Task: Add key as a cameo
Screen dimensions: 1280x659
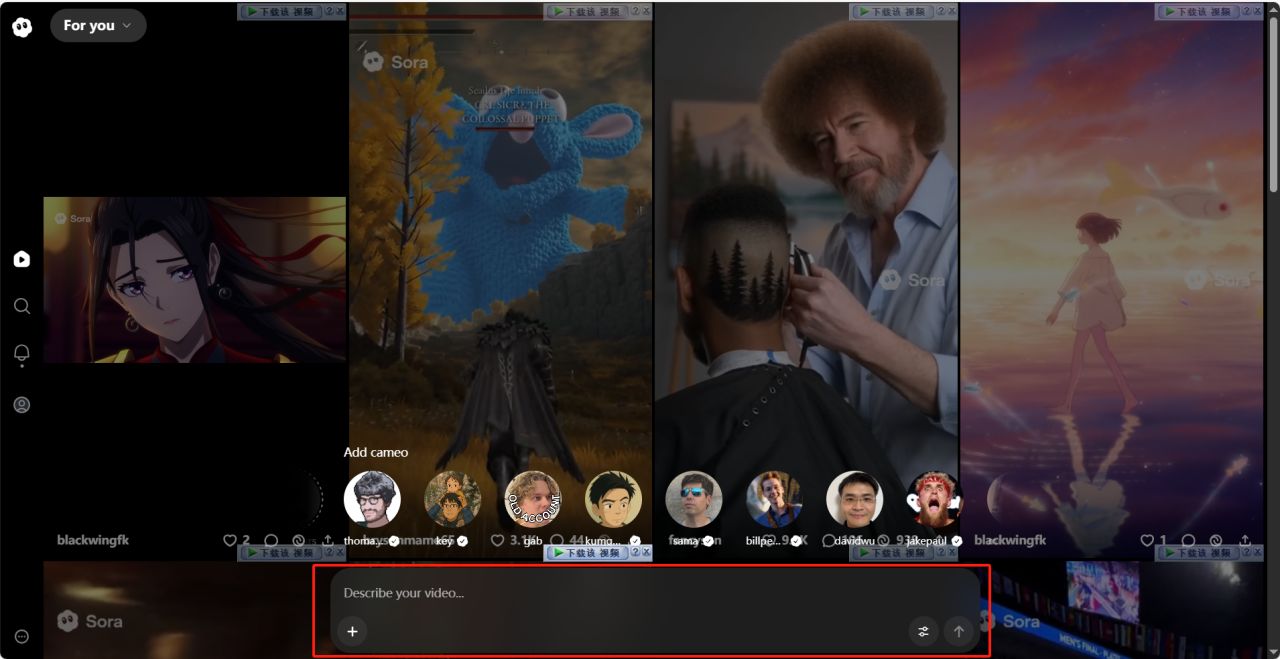Action: (x=452, y=499)
